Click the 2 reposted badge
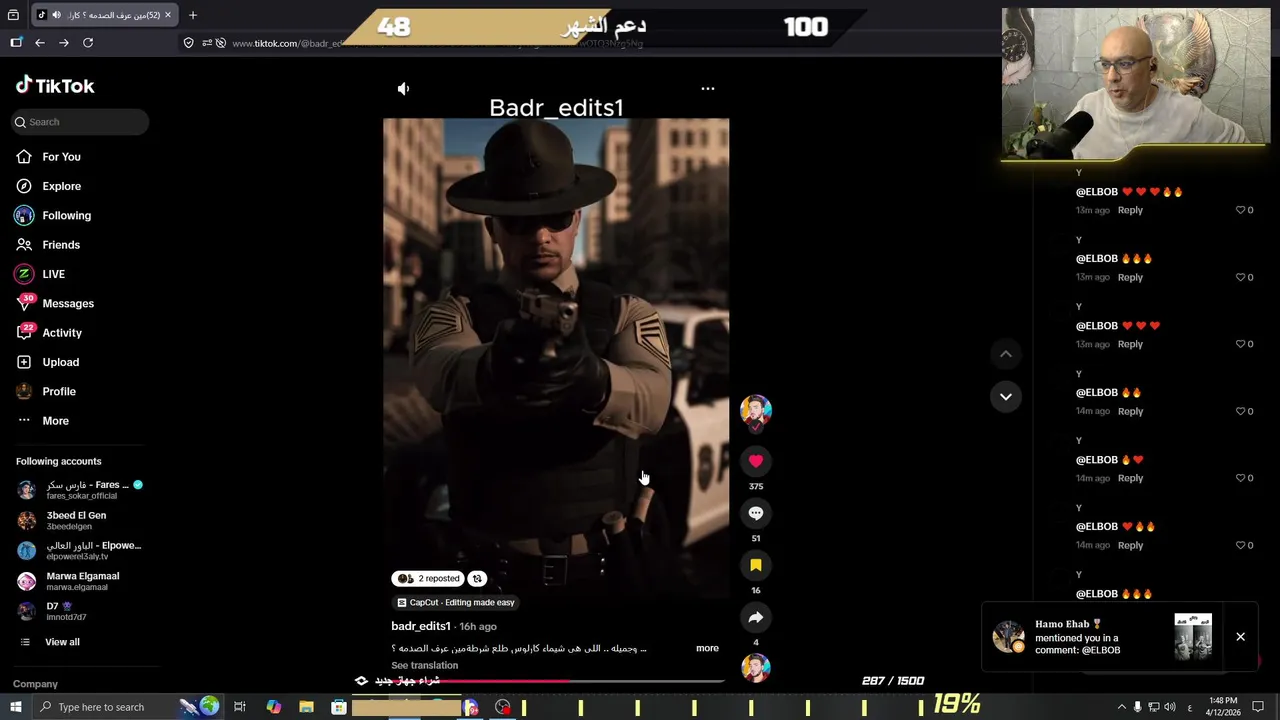 click(x=428, y=578)
